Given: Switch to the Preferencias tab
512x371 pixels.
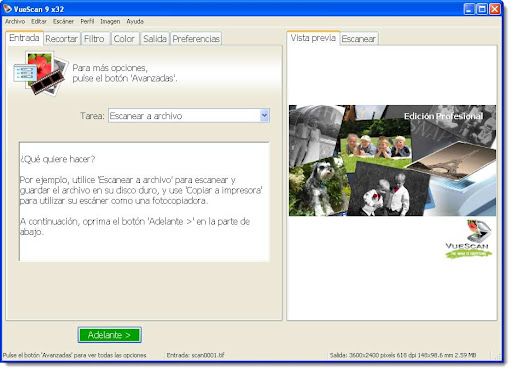Looking at the screenshot, I should pyautogui.click(x=196, y=39).
